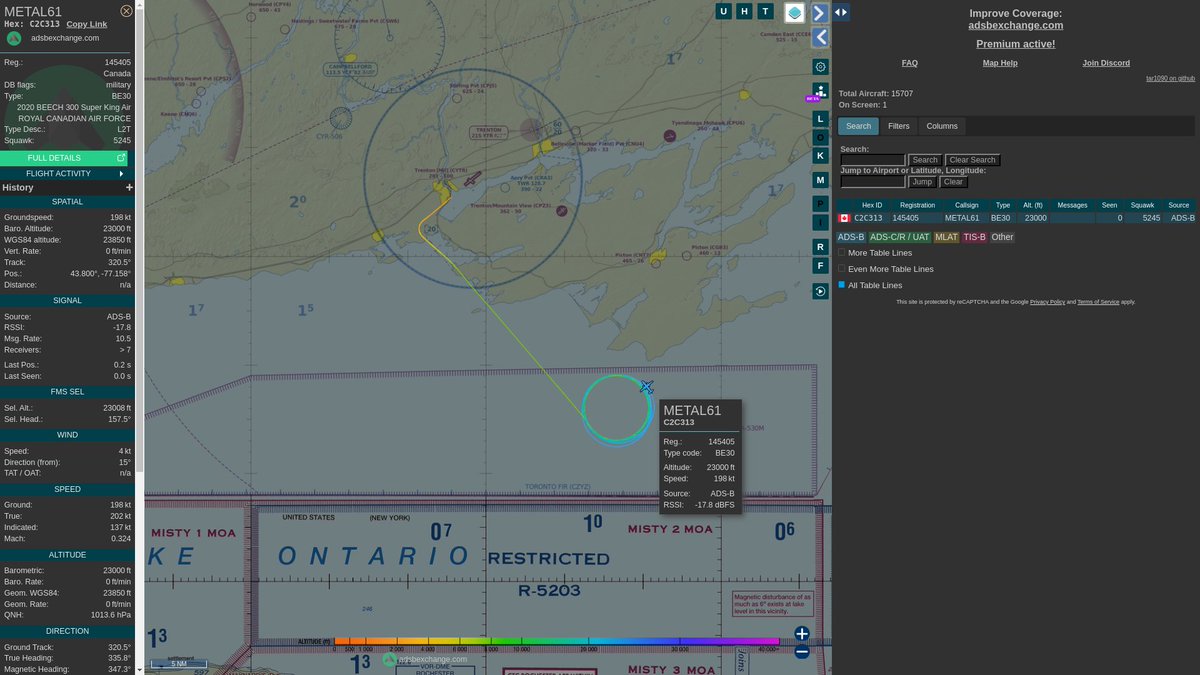1200x675 pixels.
Task: Open the Google Privacy Policy link
Action: click(x=1047, y=301)
